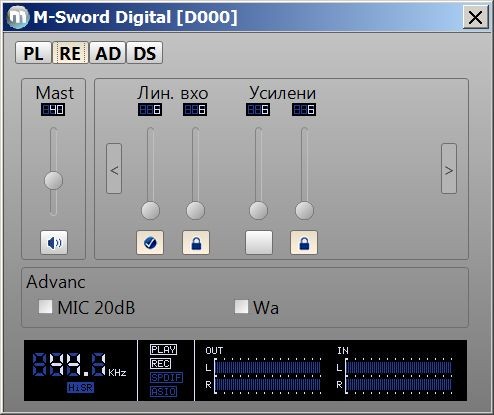
Task: Click the M-Sword logo in title bar
Action: pyautogui.click(x=18, y=17)
